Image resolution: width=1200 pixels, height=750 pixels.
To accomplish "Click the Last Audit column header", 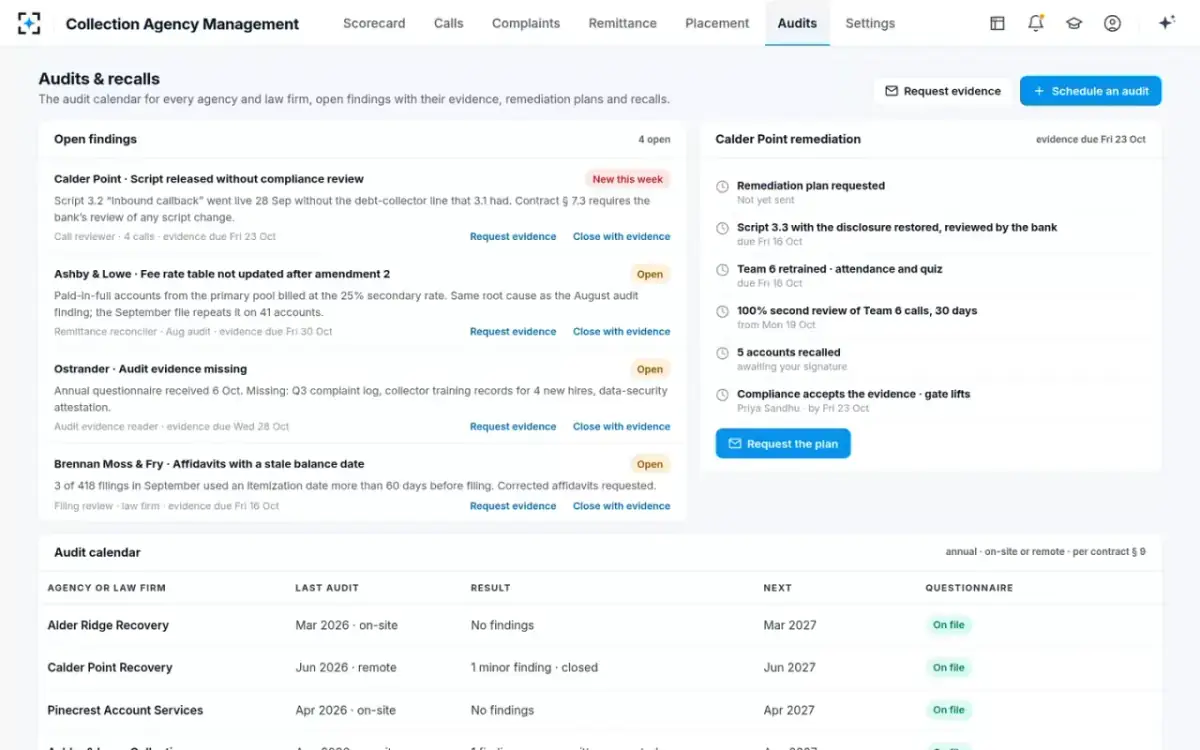I will click(x=327, y=588).
